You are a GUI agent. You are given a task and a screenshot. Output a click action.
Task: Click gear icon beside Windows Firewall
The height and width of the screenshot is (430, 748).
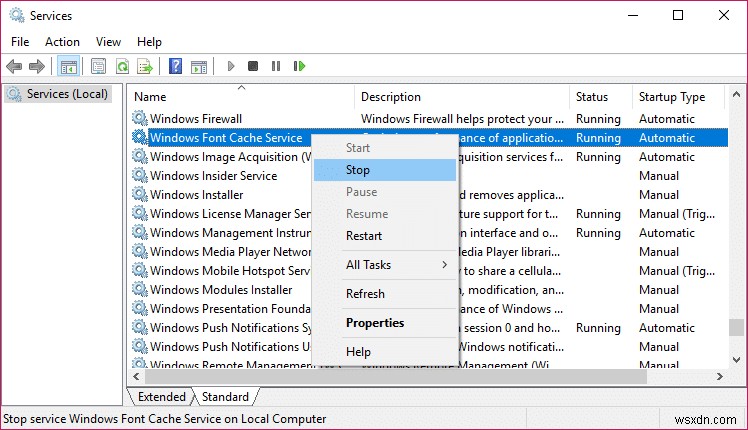coord(140,118)
